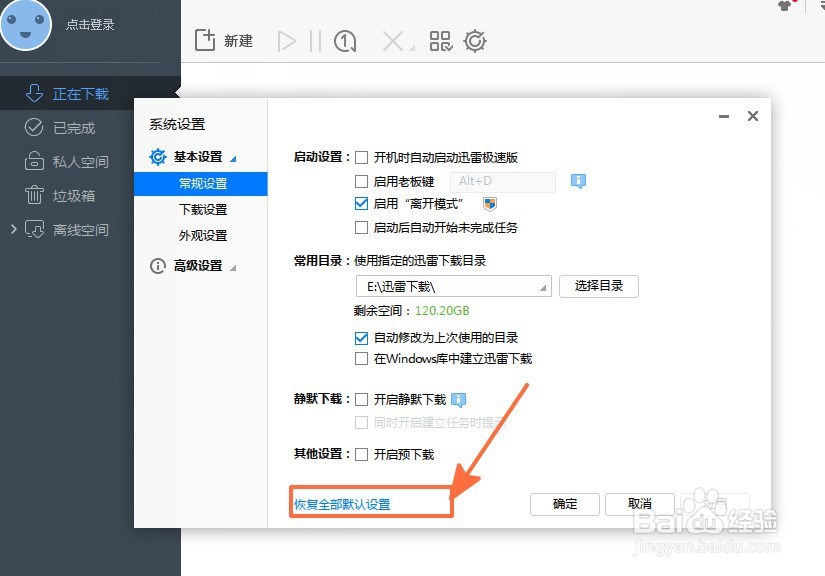Click the shield icon beside 离开模式

[490, 204]
